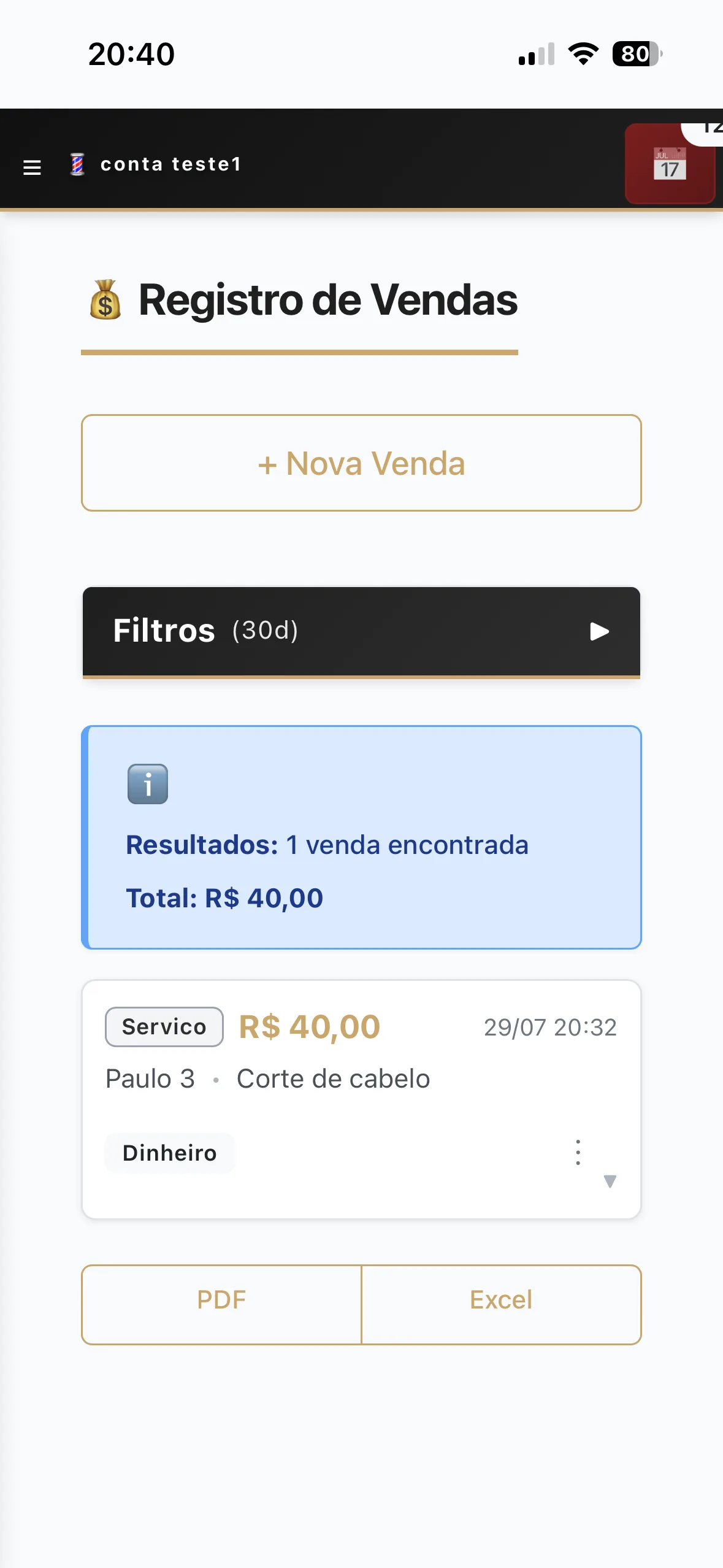Tap the notification badge above calendar
Screen dimensions: 723x1568
point(704,131)
